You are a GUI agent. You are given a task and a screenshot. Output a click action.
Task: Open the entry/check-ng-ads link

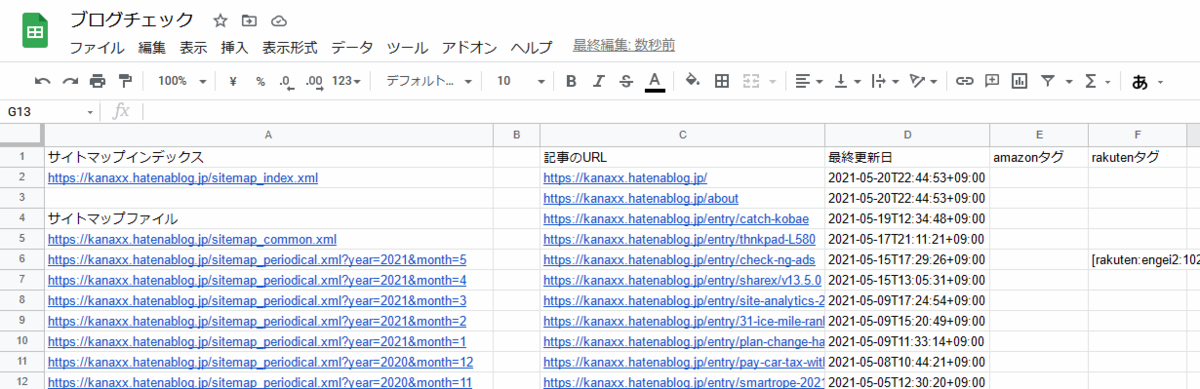(669, 259)
